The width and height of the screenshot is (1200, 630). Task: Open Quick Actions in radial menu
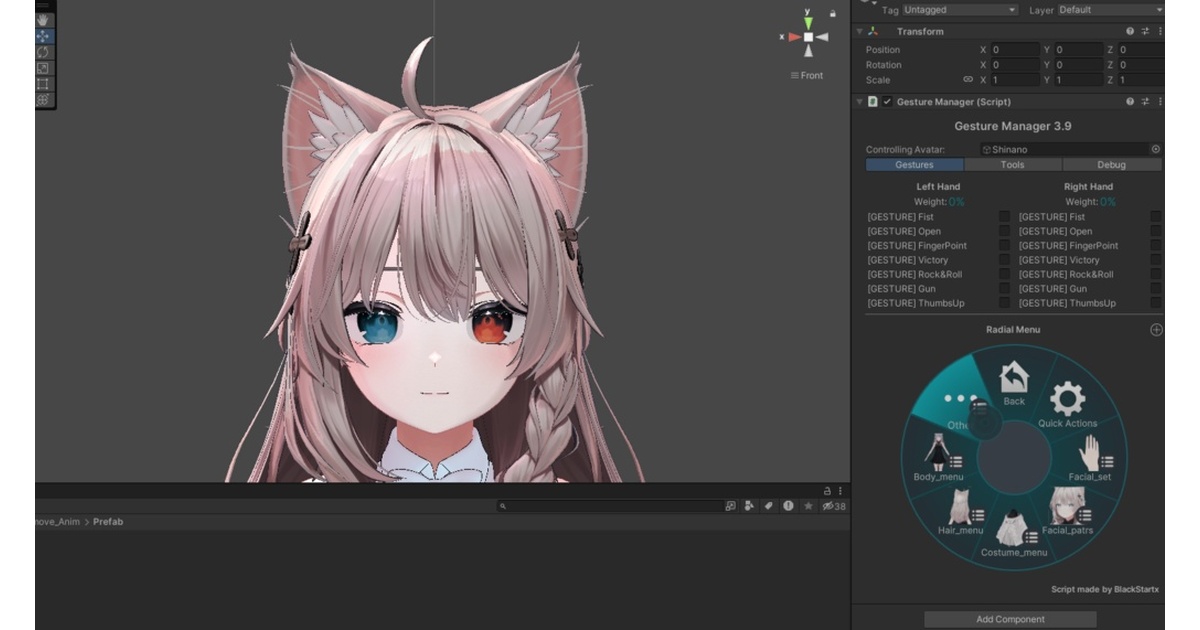point(1067,405)
